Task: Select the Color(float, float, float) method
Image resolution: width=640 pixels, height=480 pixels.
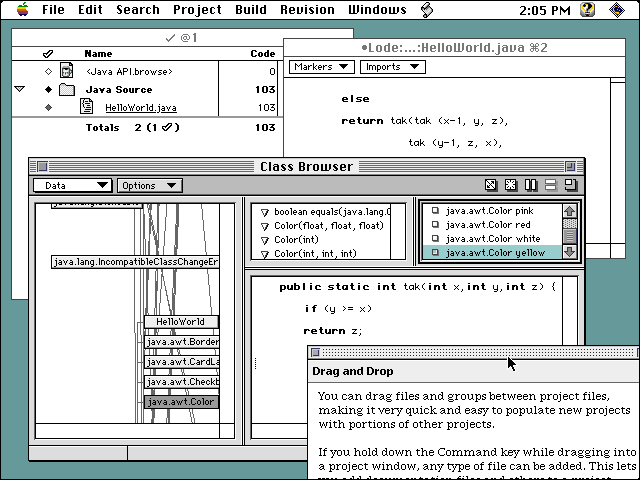Action: 329,226
